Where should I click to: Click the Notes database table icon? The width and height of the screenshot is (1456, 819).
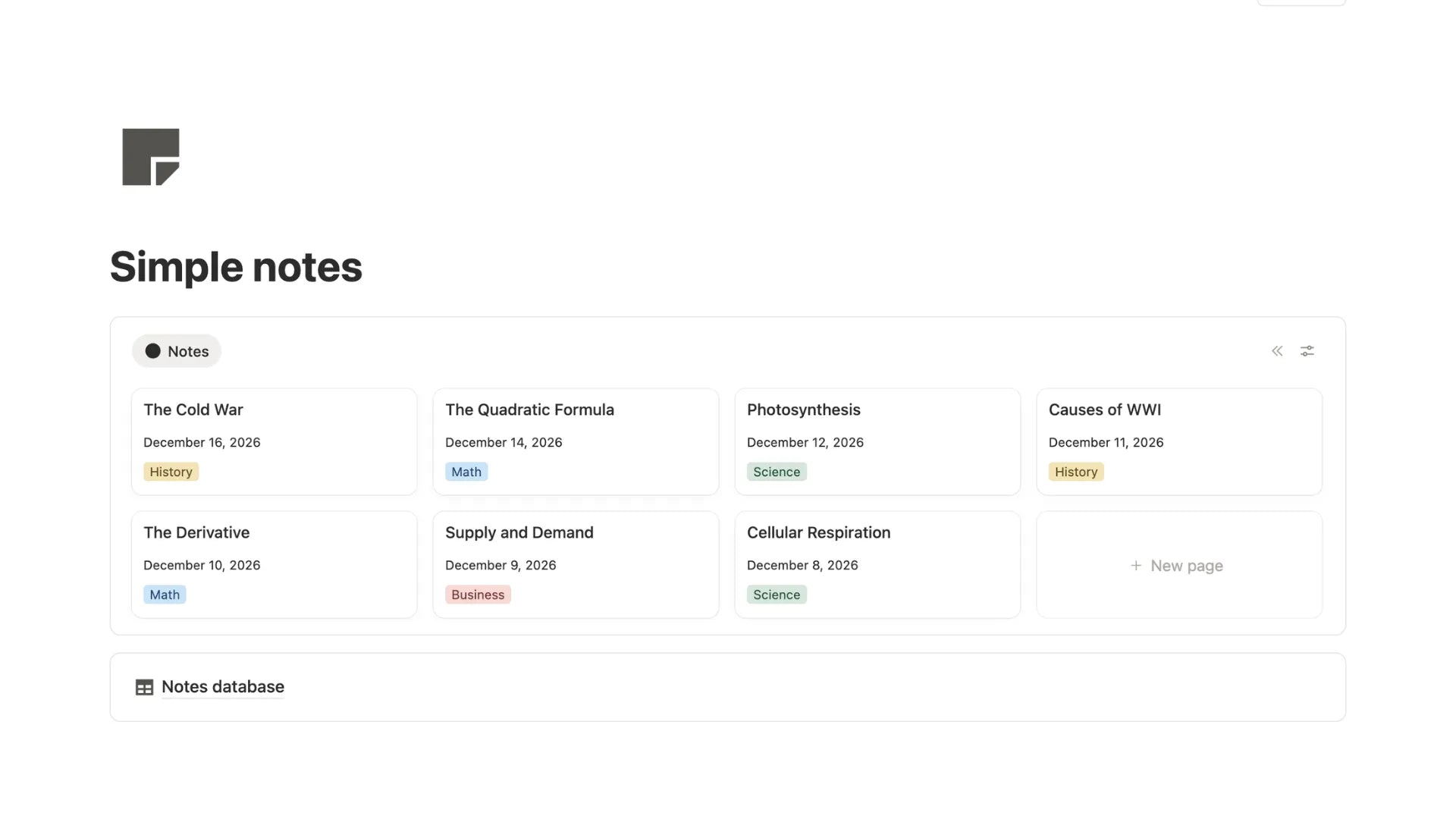click(x=144, y=687)
